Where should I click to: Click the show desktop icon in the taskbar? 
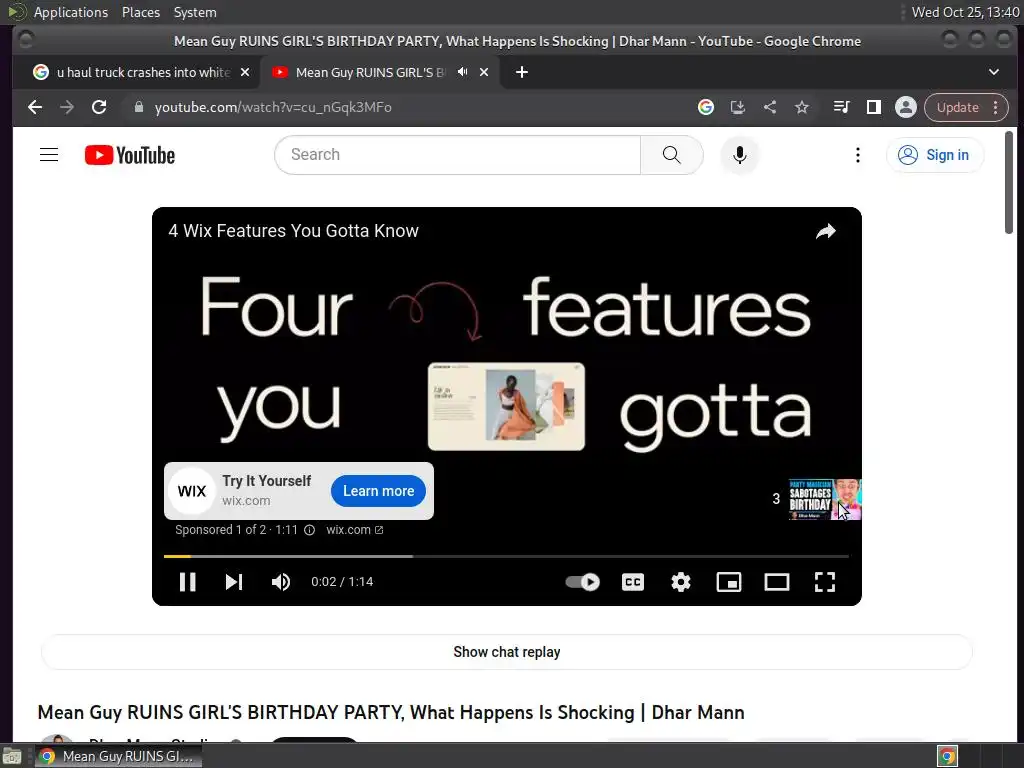click(x=12, y=756)
